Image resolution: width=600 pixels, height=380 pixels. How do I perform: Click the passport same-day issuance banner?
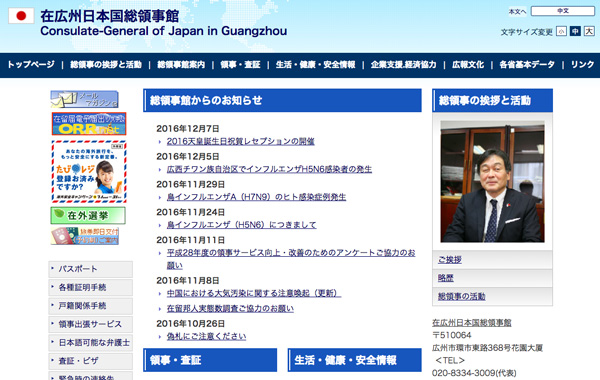click(x=85, y=236)
